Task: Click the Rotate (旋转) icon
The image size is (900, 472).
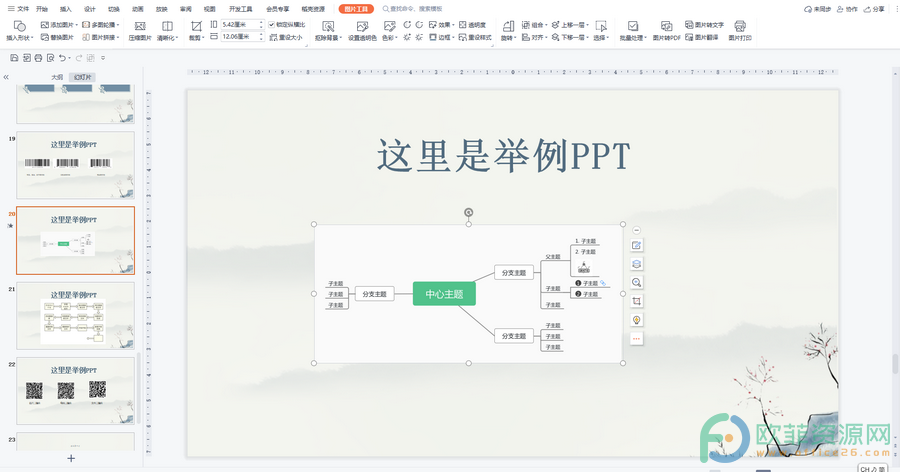Action: tap(508, 26)
